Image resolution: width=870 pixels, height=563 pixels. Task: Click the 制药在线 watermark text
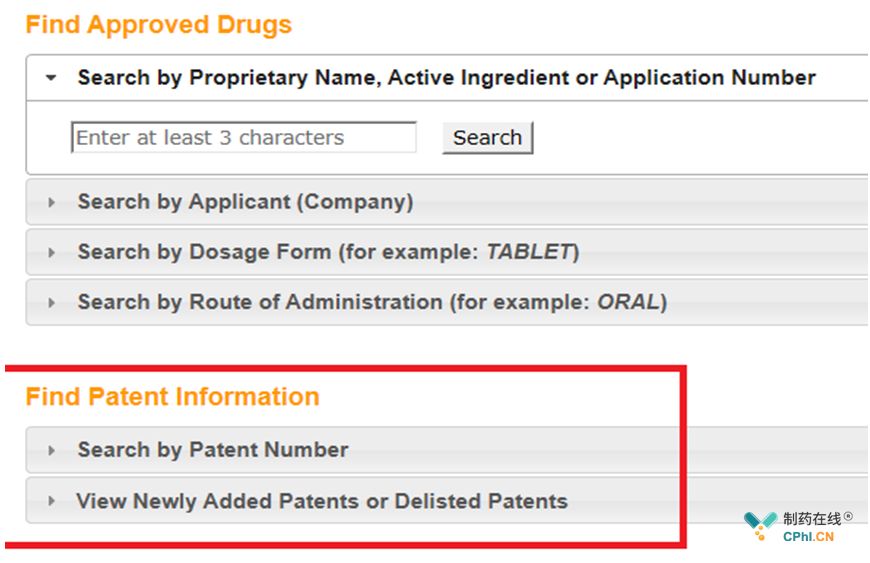click(x=811, y=519)
